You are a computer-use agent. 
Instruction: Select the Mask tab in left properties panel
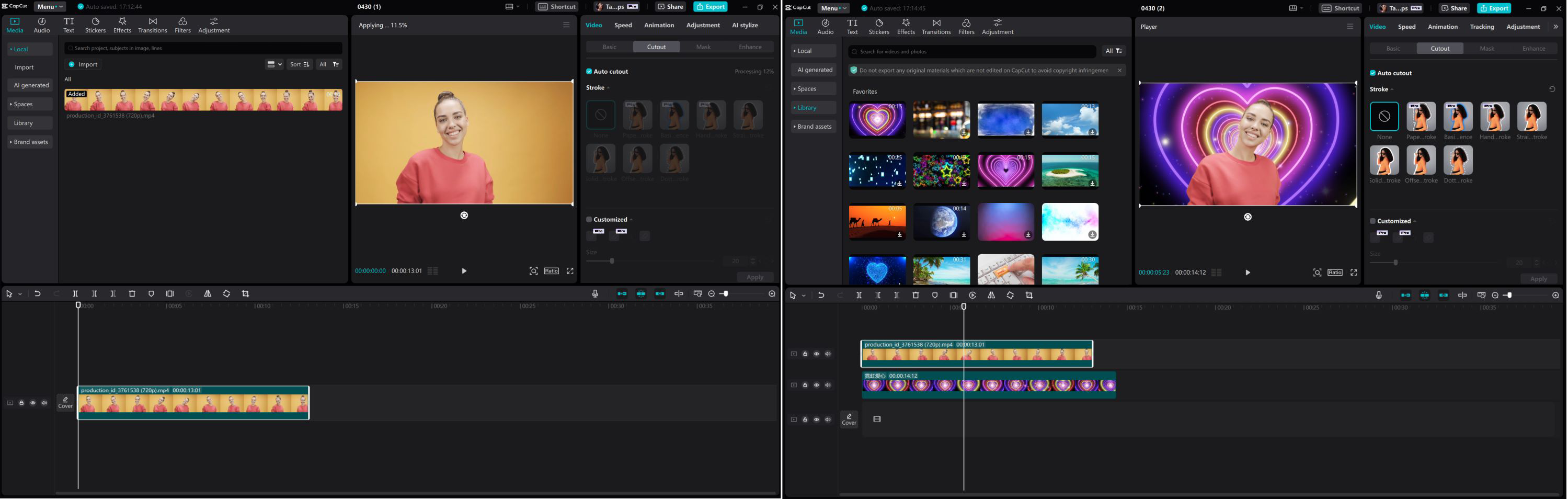click(x=703, y=47)
